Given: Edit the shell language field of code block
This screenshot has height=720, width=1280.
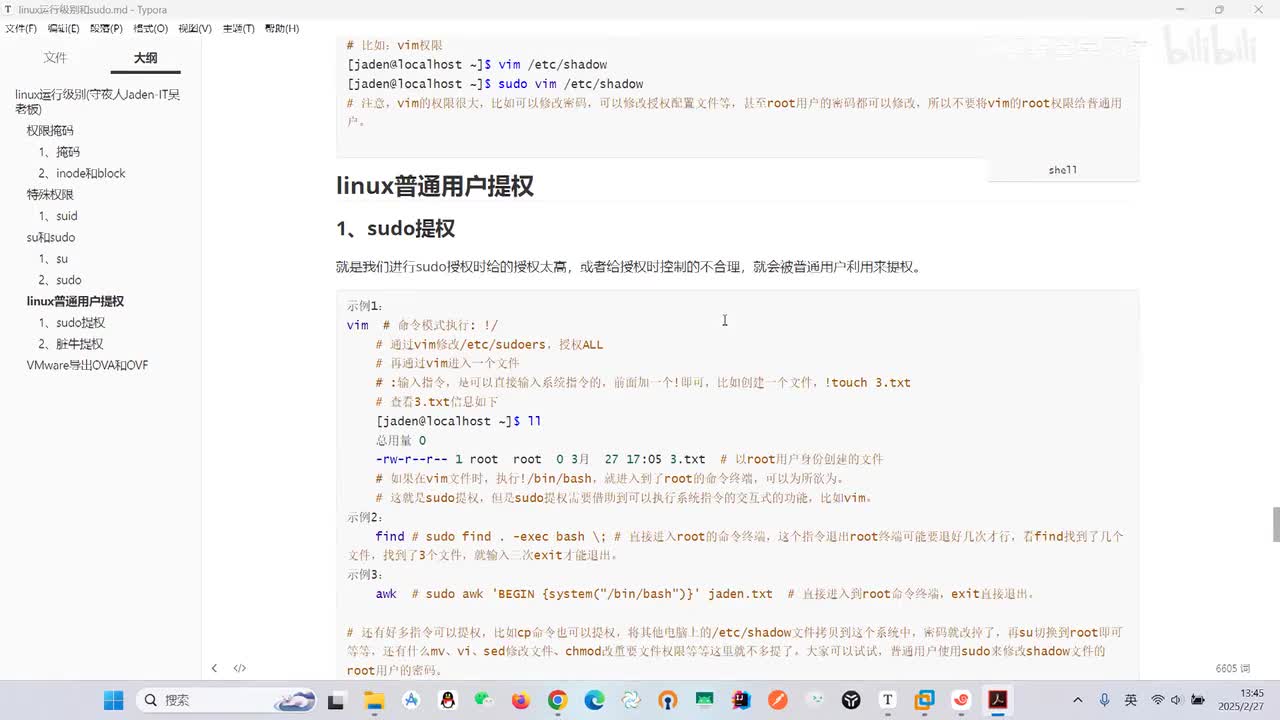Looking at the screenshot, I should tap(1063, 170).
